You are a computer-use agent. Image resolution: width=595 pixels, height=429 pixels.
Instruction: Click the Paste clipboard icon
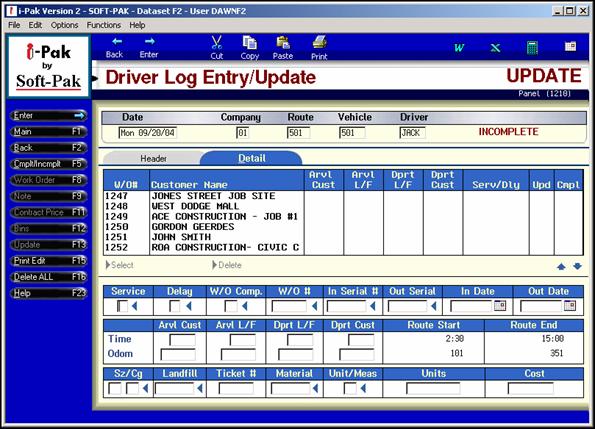[283, 42]
